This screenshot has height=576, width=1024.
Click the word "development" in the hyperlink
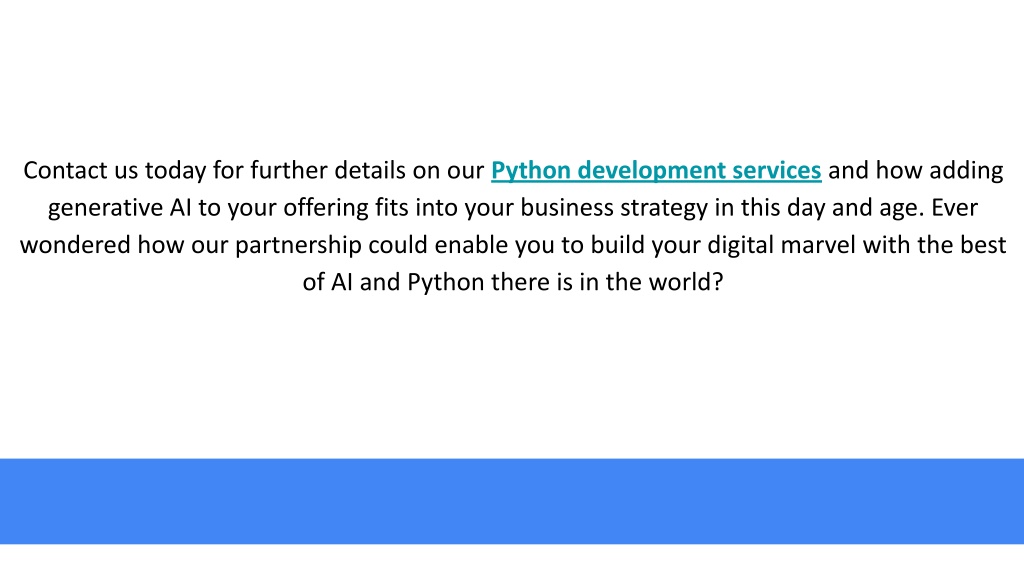pyautogui.click(x=652, y=170)
